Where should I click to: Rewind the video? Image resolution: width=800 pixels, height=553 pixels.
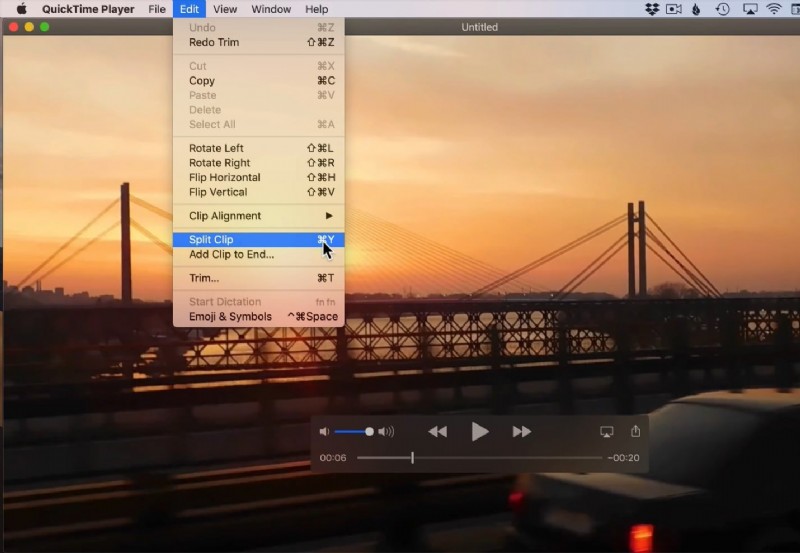(x=438, y=432)
